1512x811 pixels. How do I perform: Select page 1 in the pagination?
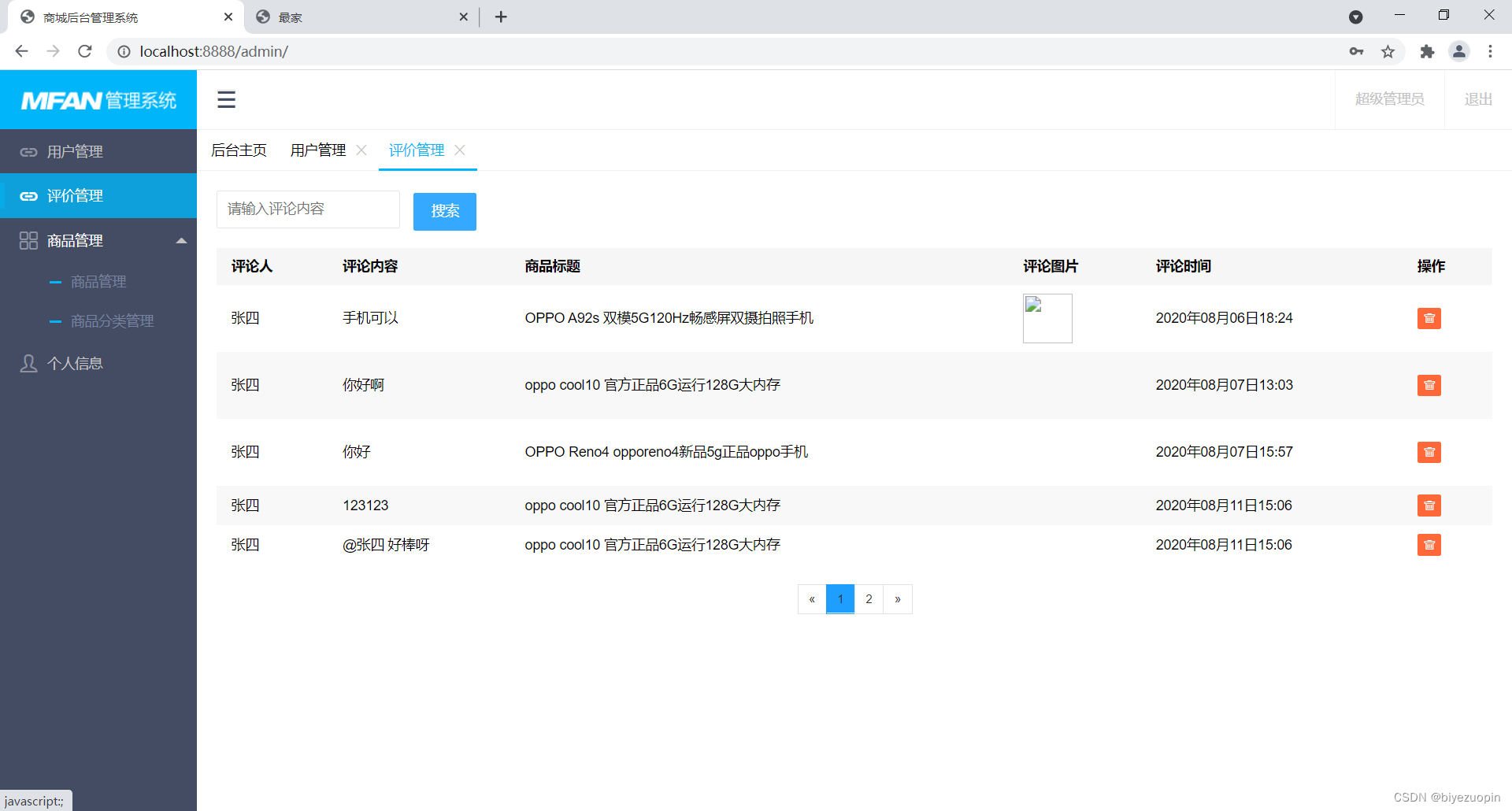[840, 599]
